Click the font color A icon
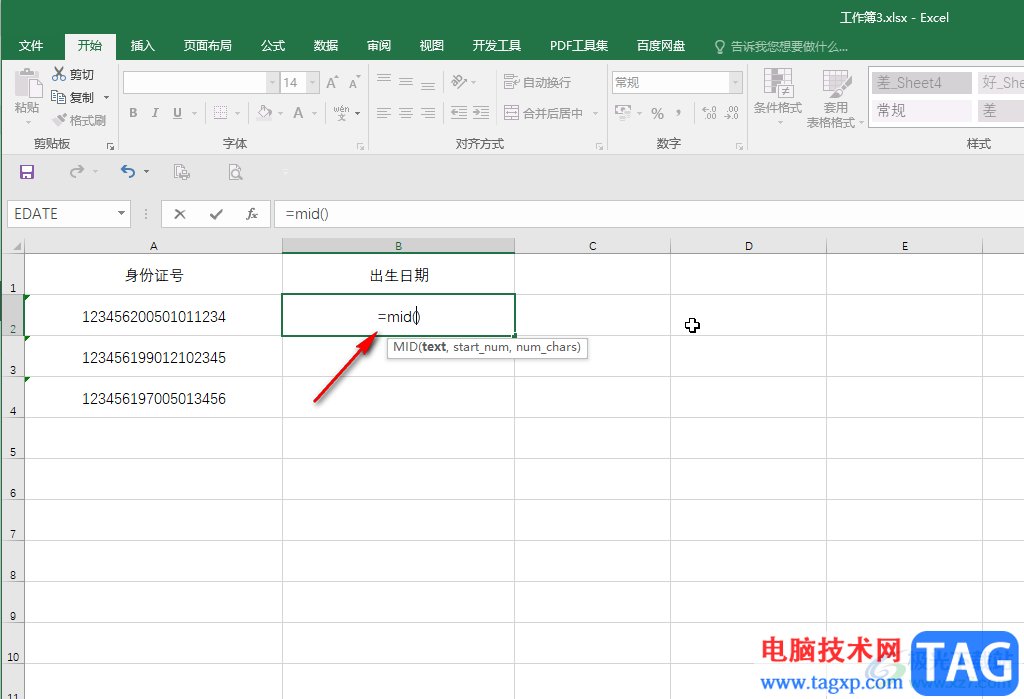Viewport: 1024px width, 699px height. [x=298, y=113]
